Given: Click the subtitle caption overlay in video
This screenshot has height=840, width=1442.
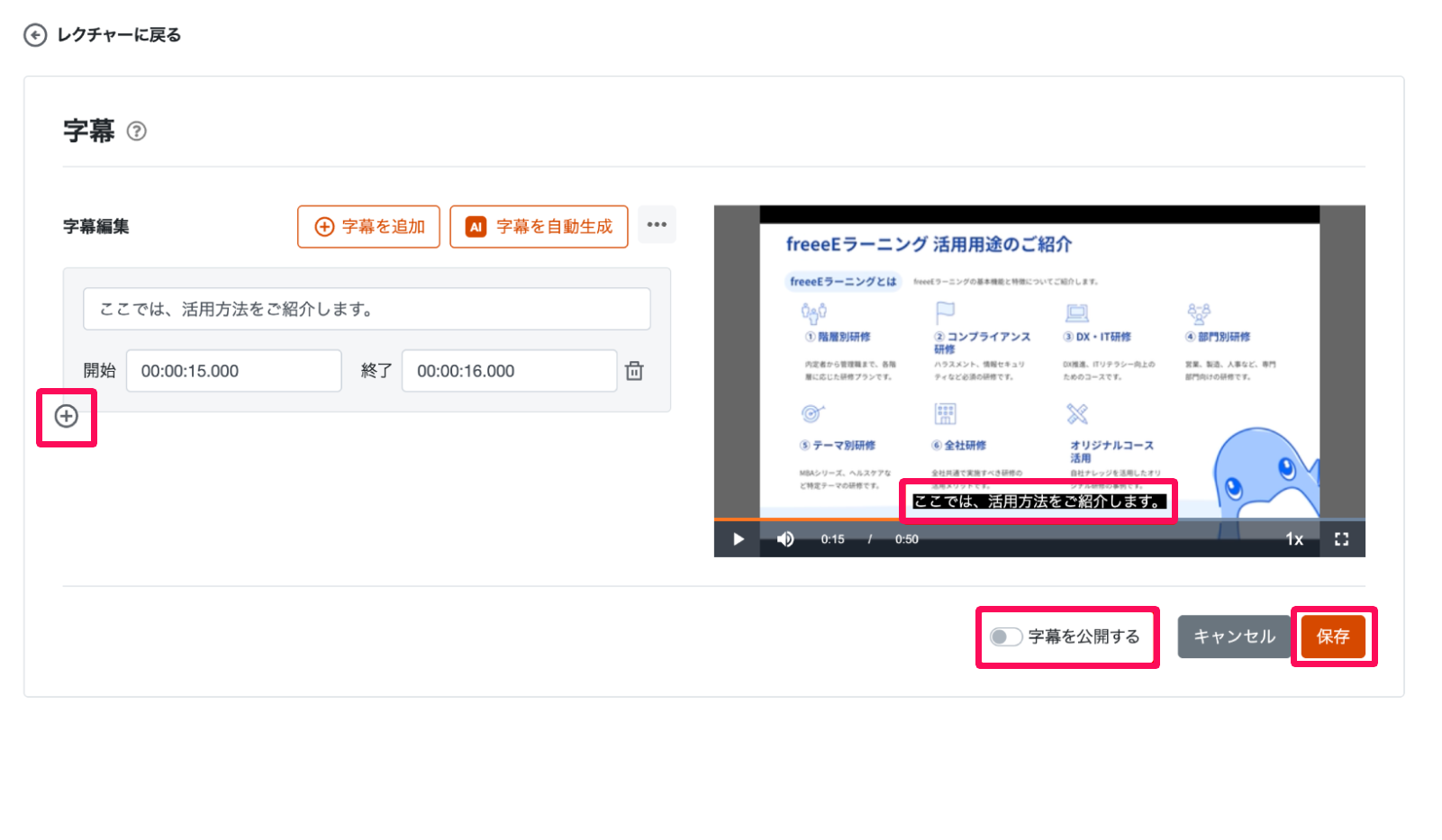Looking at the screenshot, I should (x=1038, y=501).
